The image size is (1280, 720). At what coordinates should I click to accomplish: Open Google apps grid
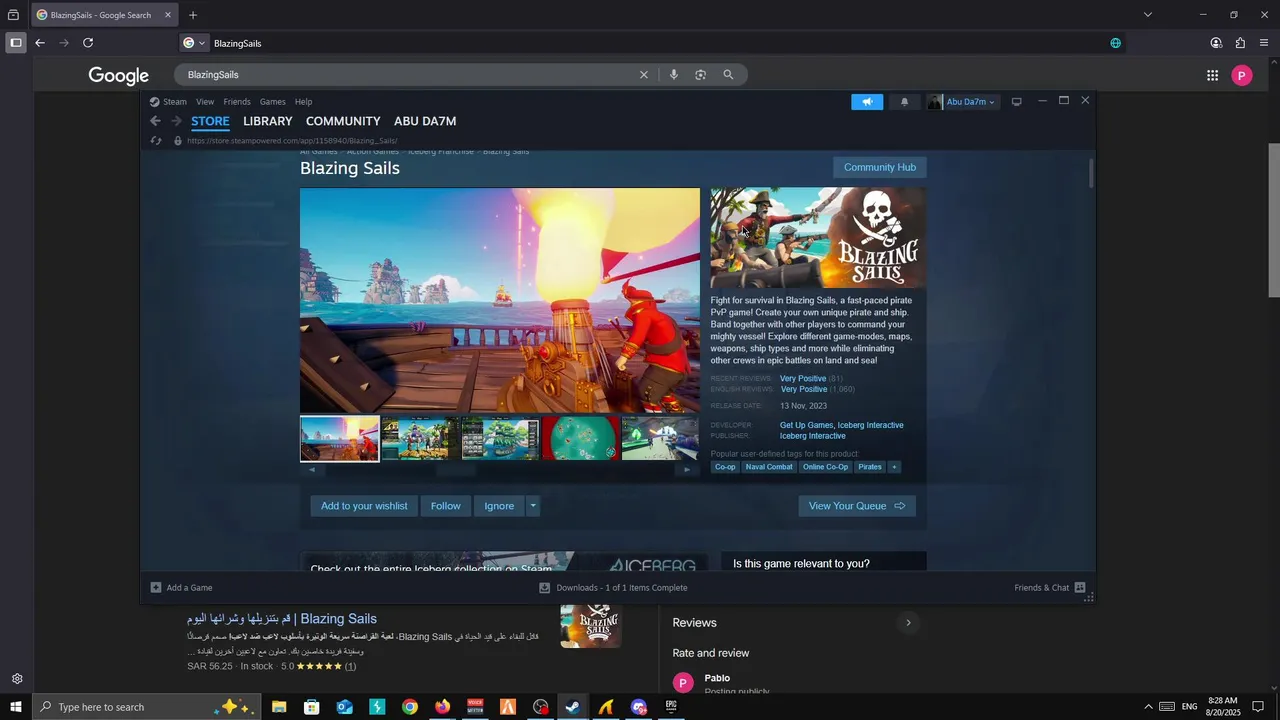(1212, 75)
